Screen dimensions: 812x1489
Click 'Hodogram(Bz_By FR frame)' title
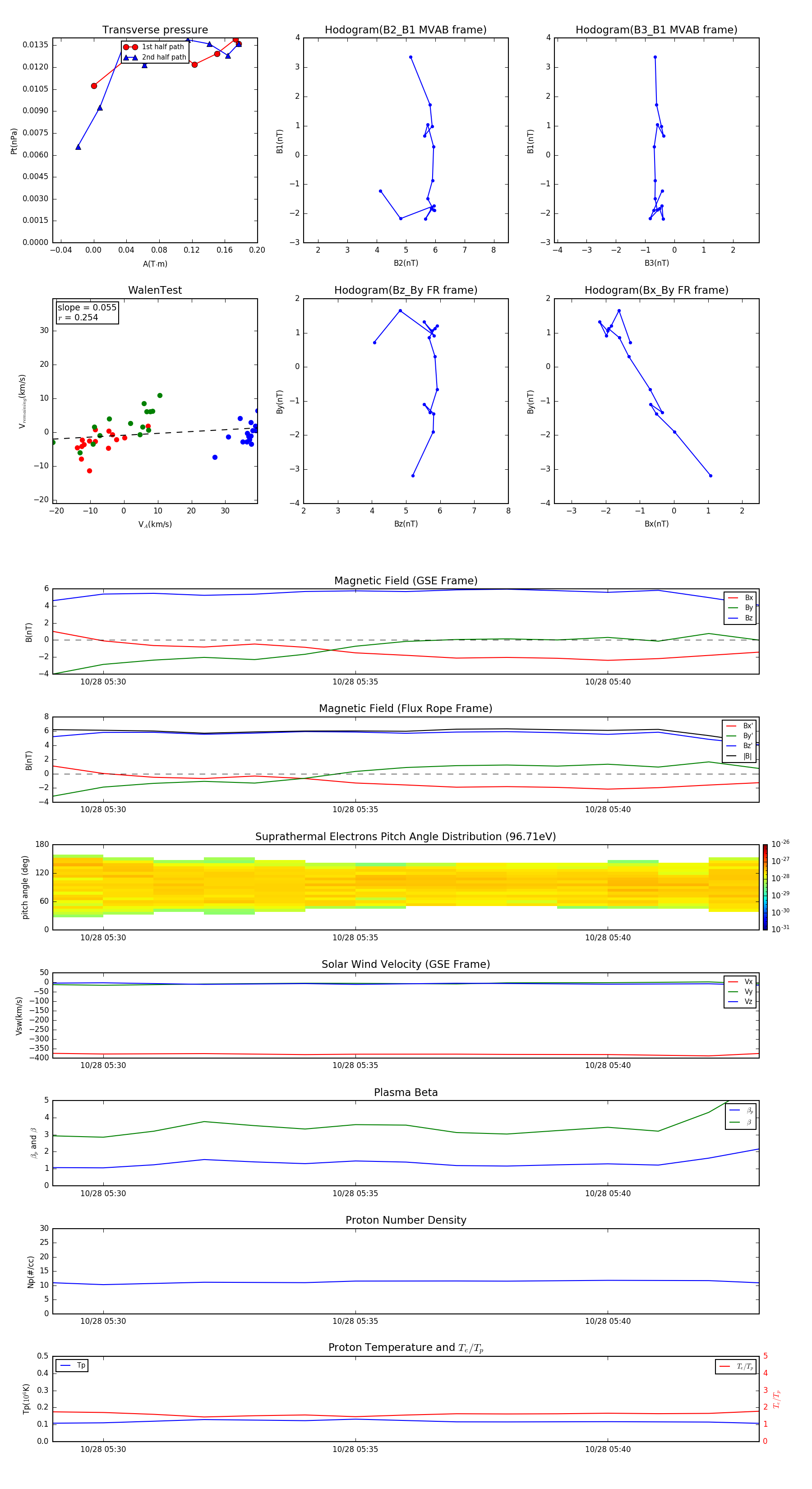click(405, 290)
